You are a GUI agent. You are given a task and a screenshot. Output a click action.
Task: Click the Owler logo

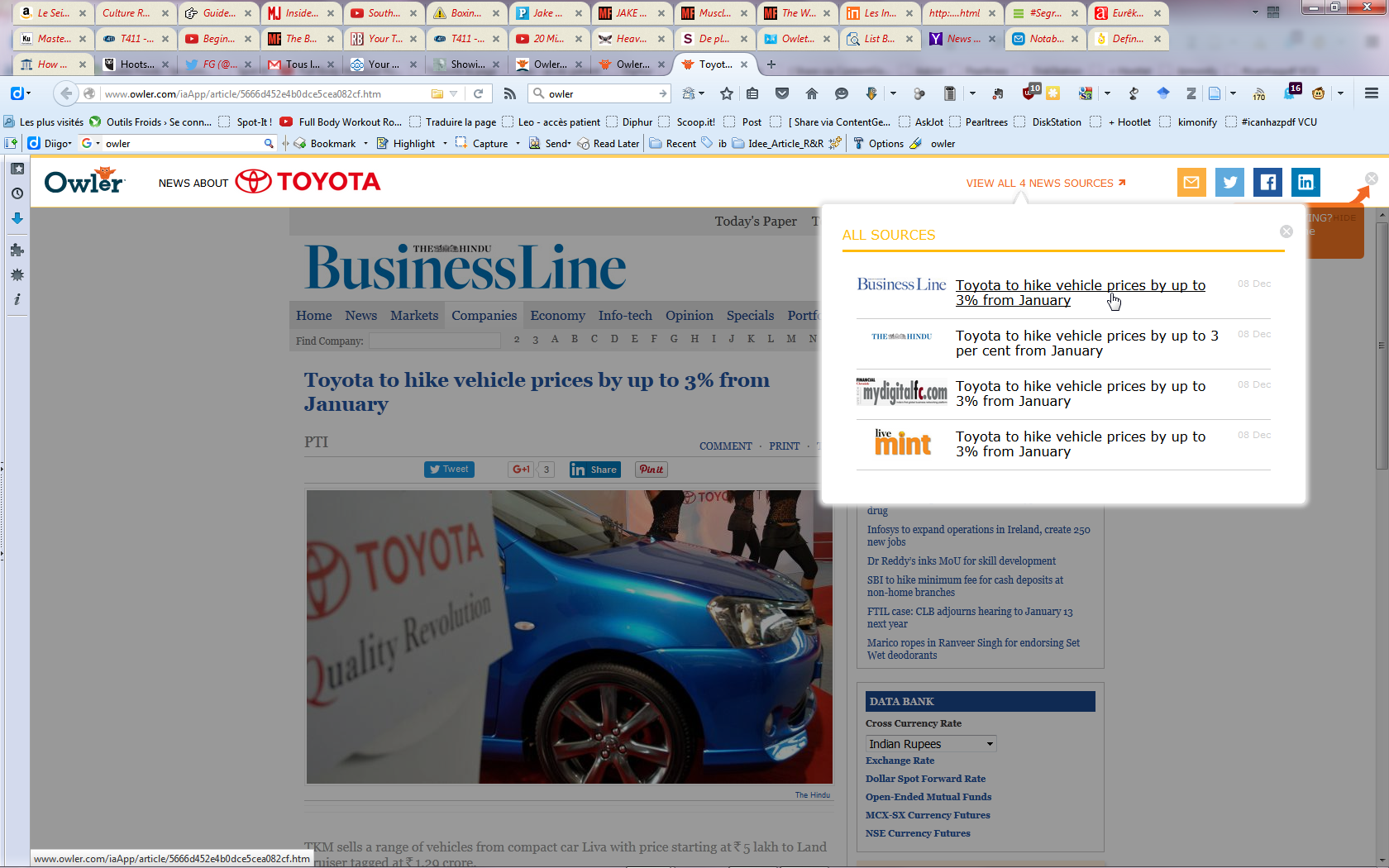click(84, 180)
